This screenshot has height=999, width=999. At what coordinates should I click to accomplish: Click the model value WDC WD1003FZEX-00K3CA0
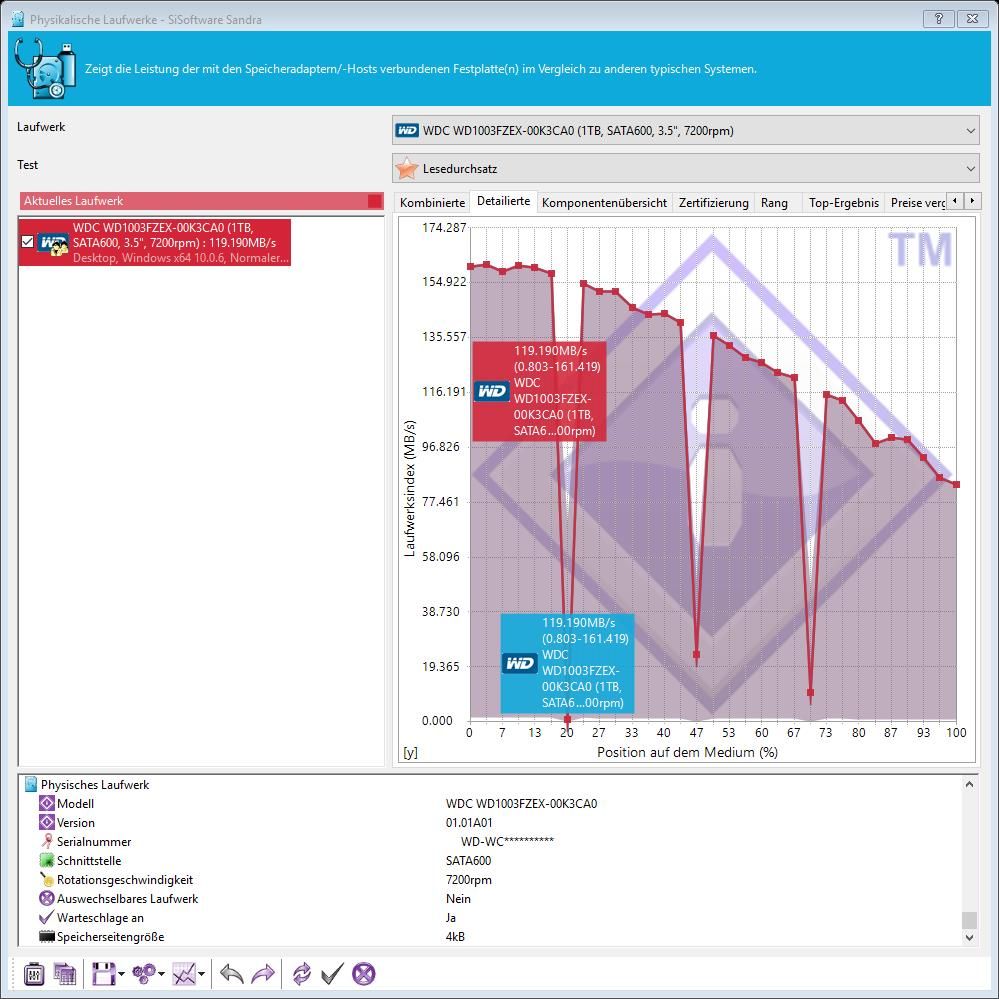point(521,803)
